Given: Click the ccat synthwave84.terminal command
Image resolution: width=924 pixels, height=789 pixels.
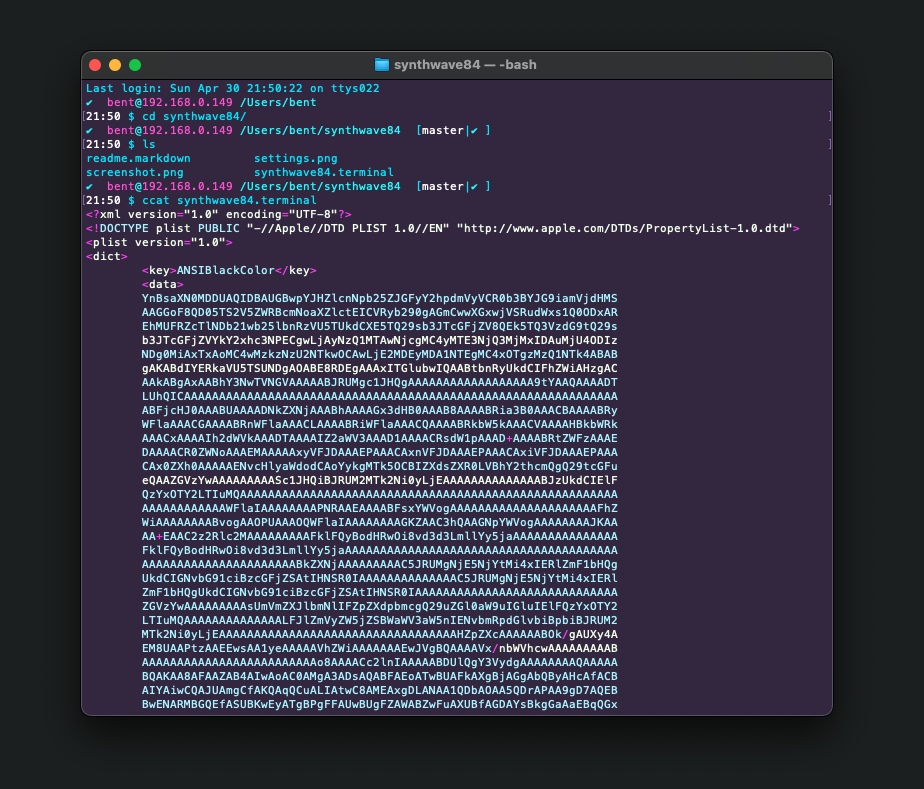Looking at the screenshot, I should pos(229,200).
